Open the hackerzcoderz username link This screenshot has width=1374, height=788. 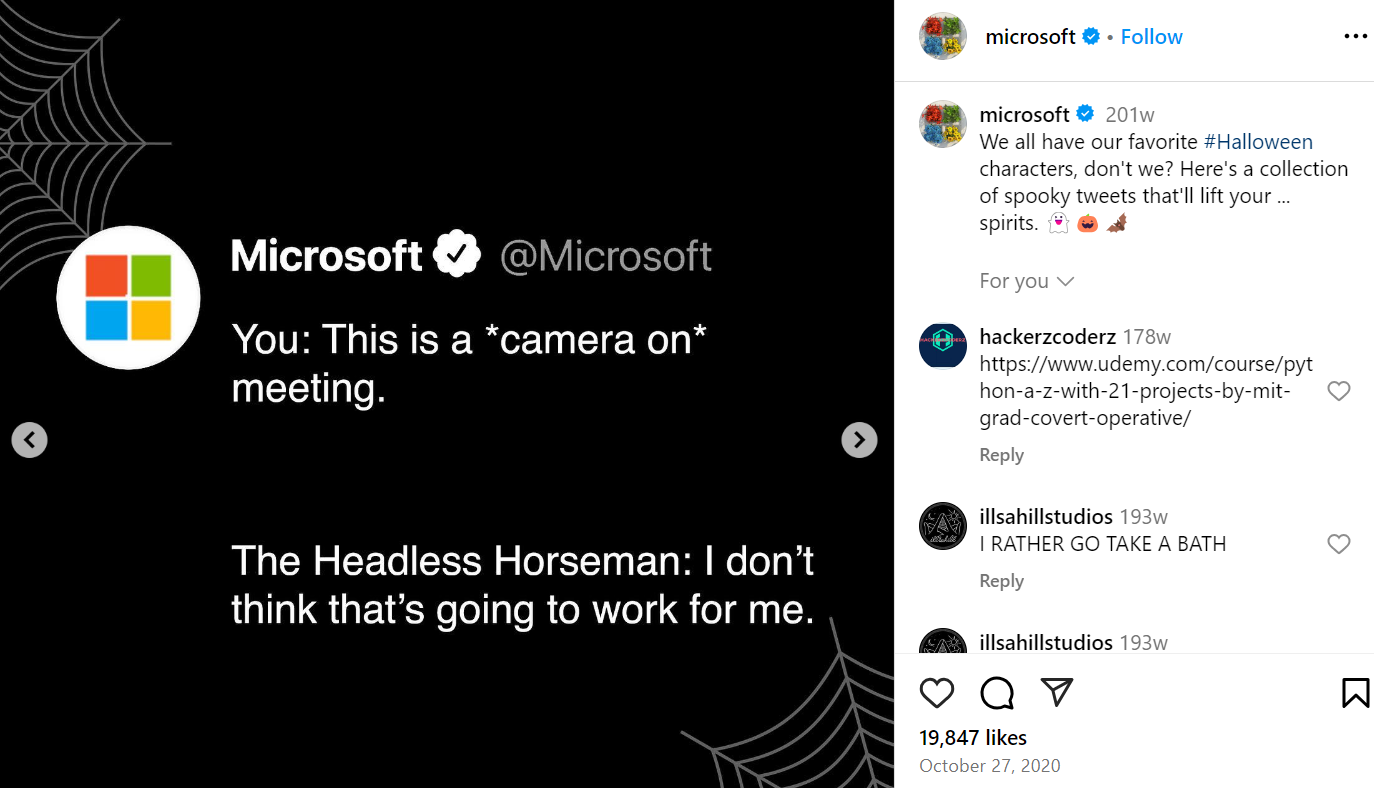(x=1047, y=337)
